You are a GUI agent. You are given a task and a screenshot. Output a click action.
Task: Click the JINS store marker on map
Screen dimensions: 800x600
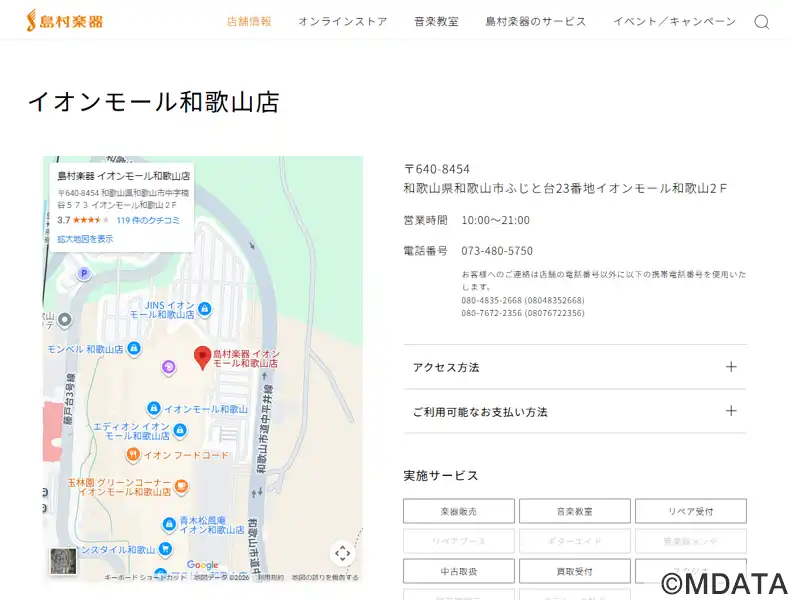coord(205,309)
